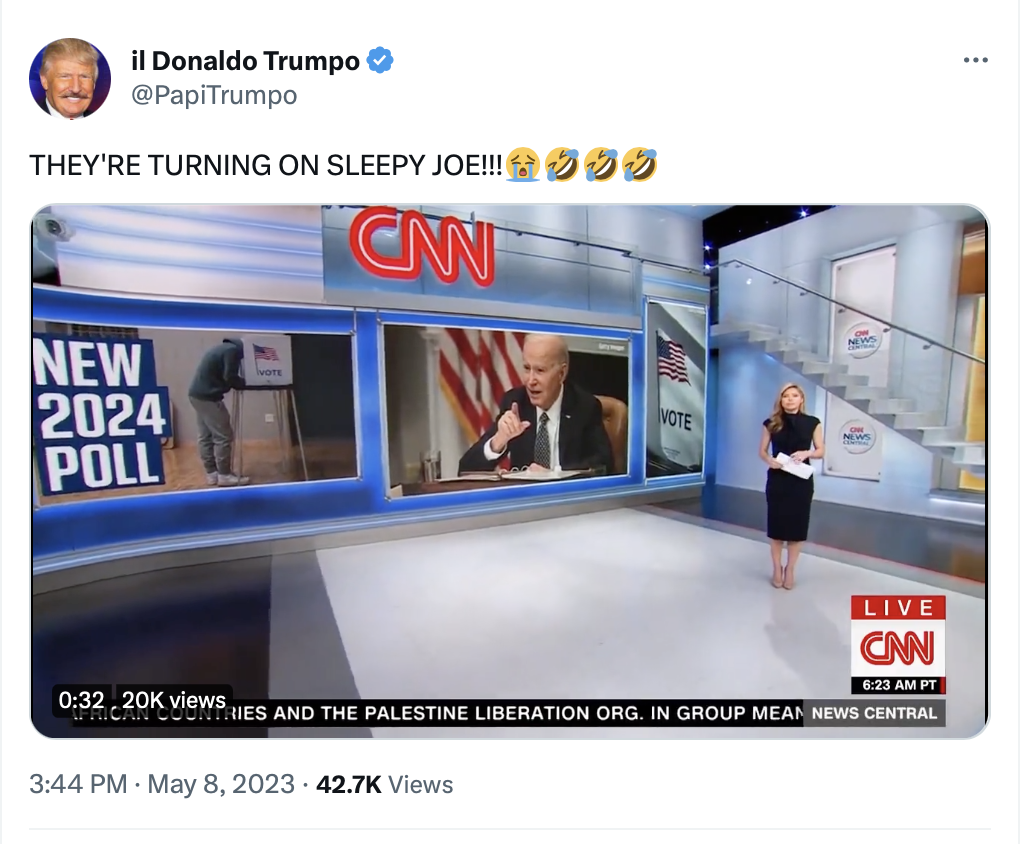Open the @PapiTrumpo handle link
This screenshot has width=1034, height=844.
pyautogui.click(x=214, y=95)
